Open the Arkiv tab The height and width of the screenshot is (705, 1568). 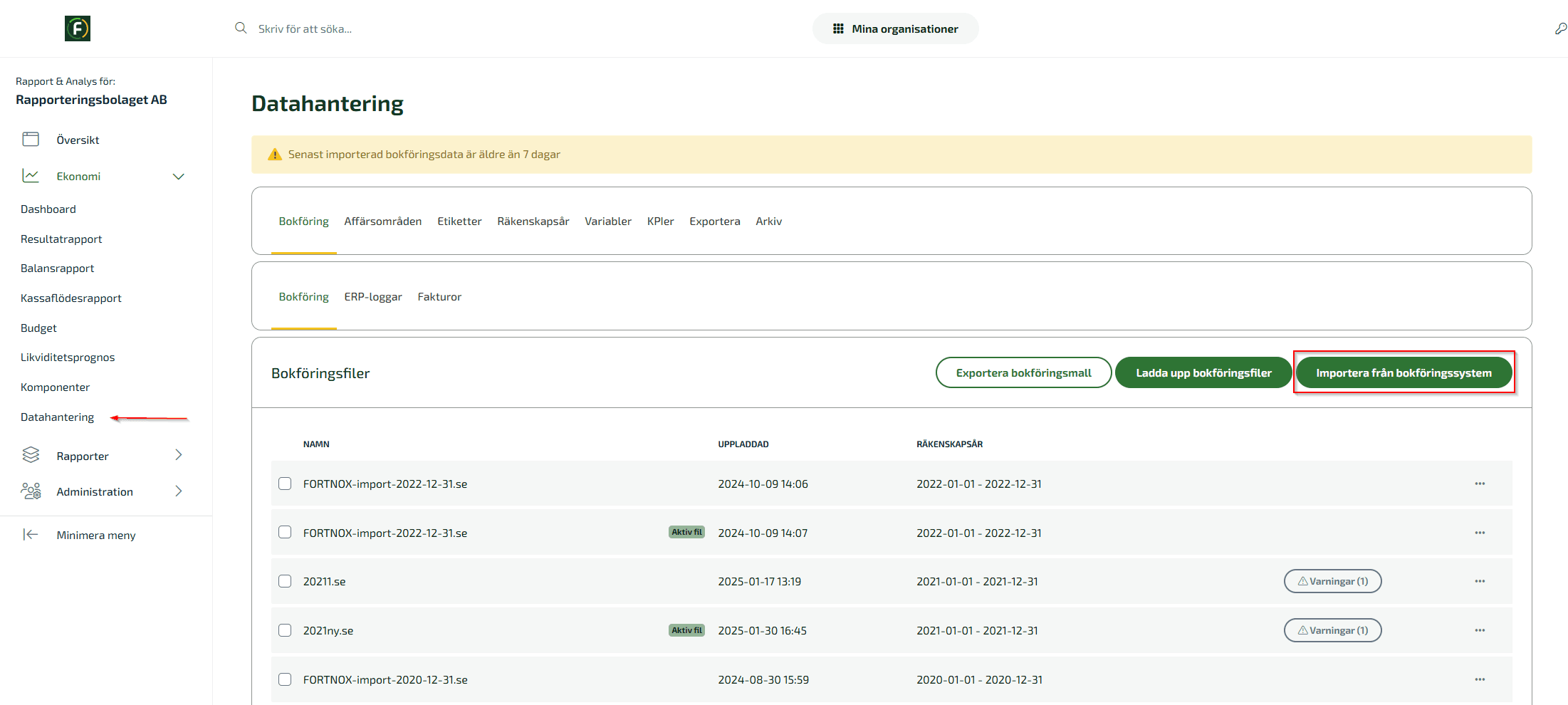(x=769, y=221)
